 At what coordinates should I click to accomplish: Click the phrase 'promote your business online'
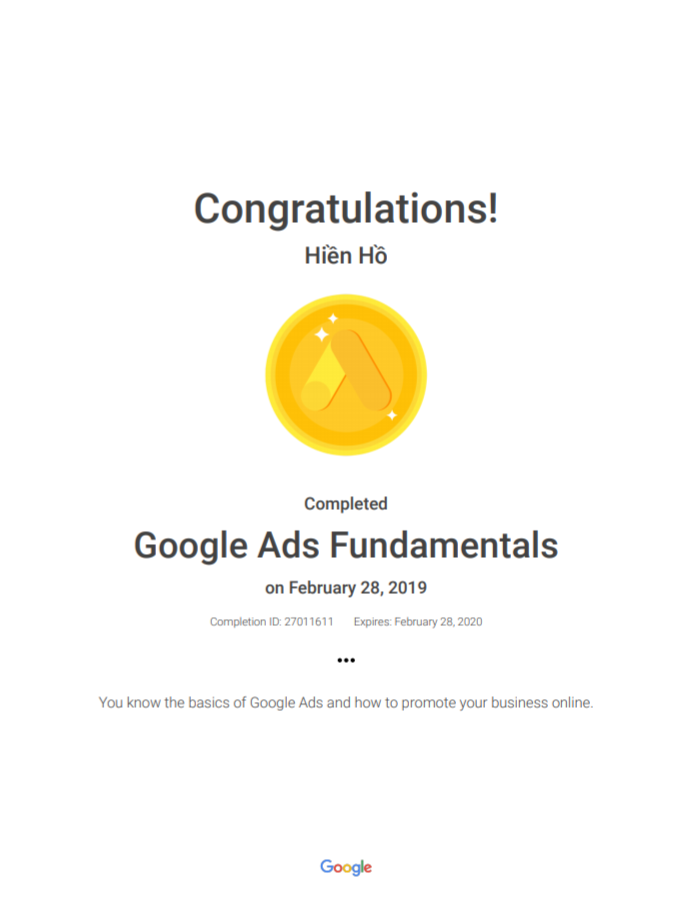click(x=497, y=703)
